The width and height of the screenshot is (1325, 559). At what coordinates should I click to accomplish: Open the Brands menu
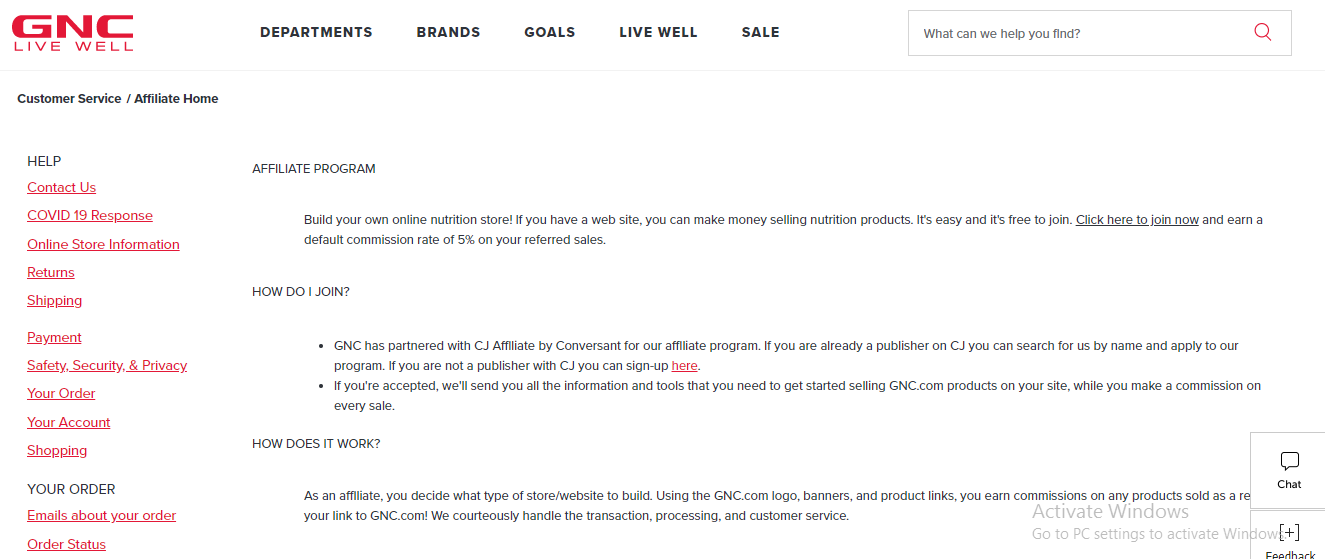(x=448, y=33)
